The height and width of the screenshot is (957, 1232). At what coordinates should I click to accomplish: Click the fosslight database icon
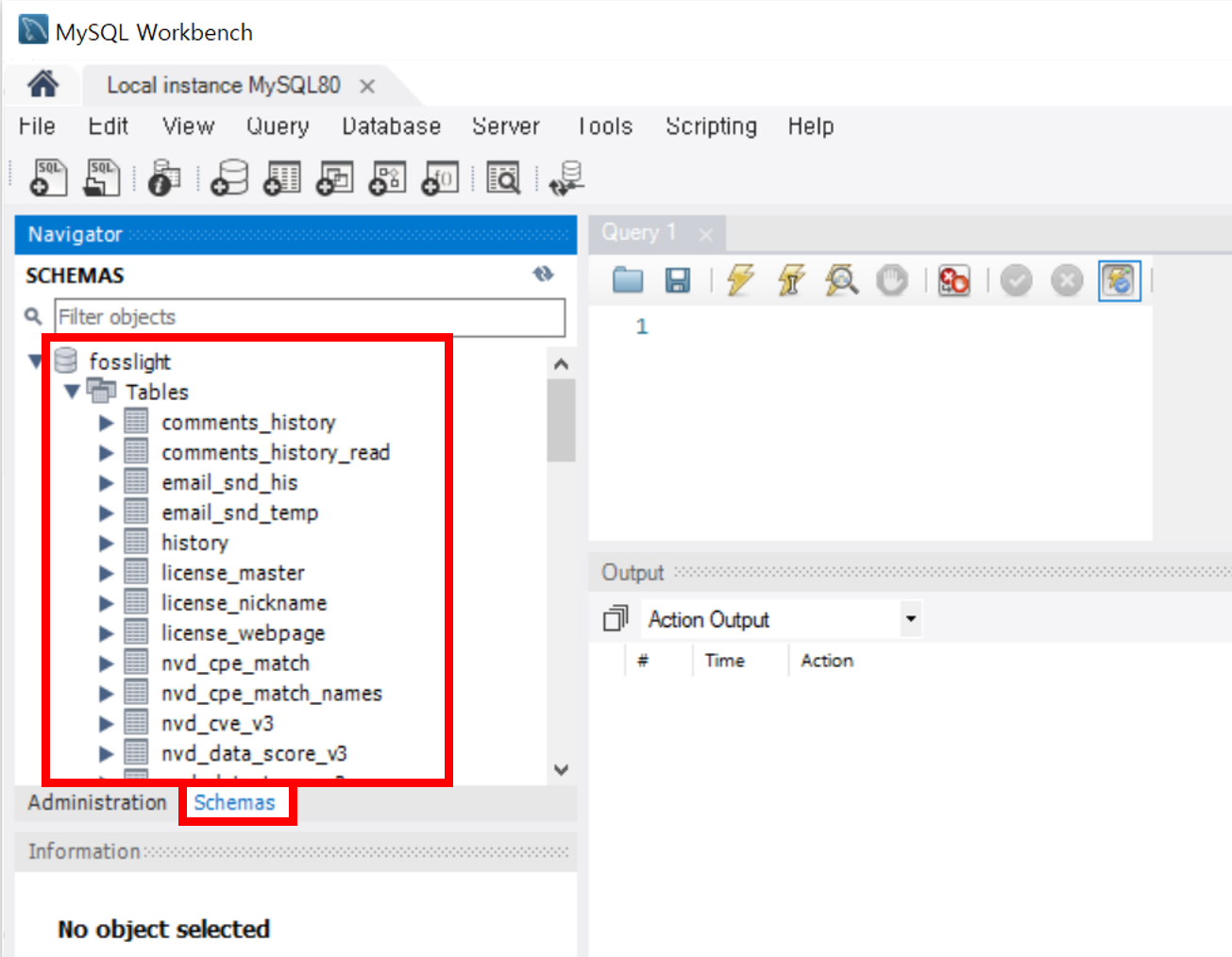click(66, 361)
